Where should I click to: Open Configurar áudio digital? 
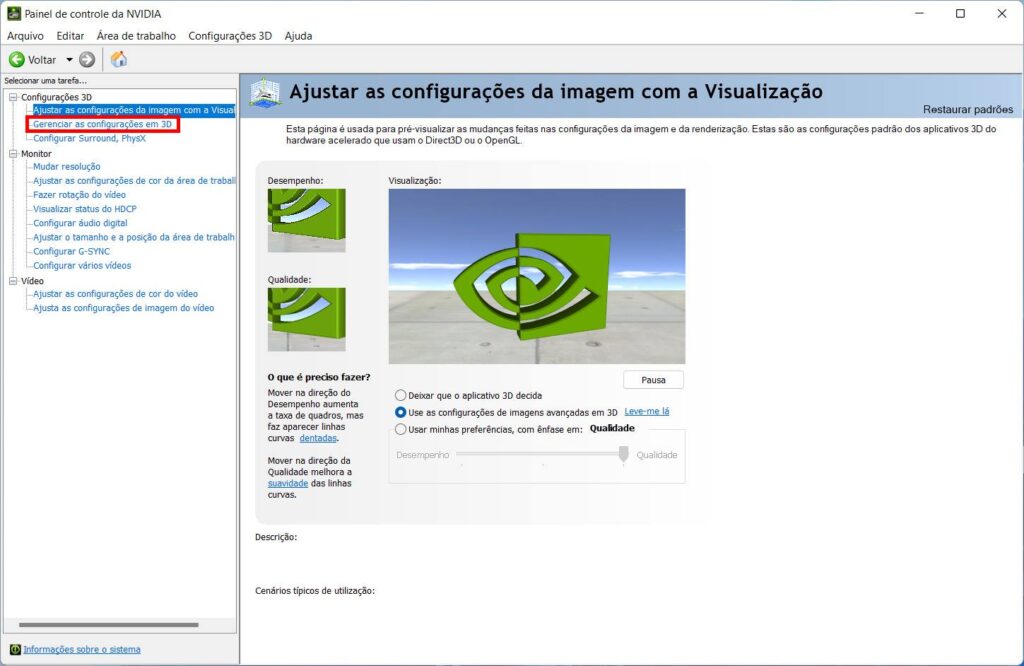point(80,223)
